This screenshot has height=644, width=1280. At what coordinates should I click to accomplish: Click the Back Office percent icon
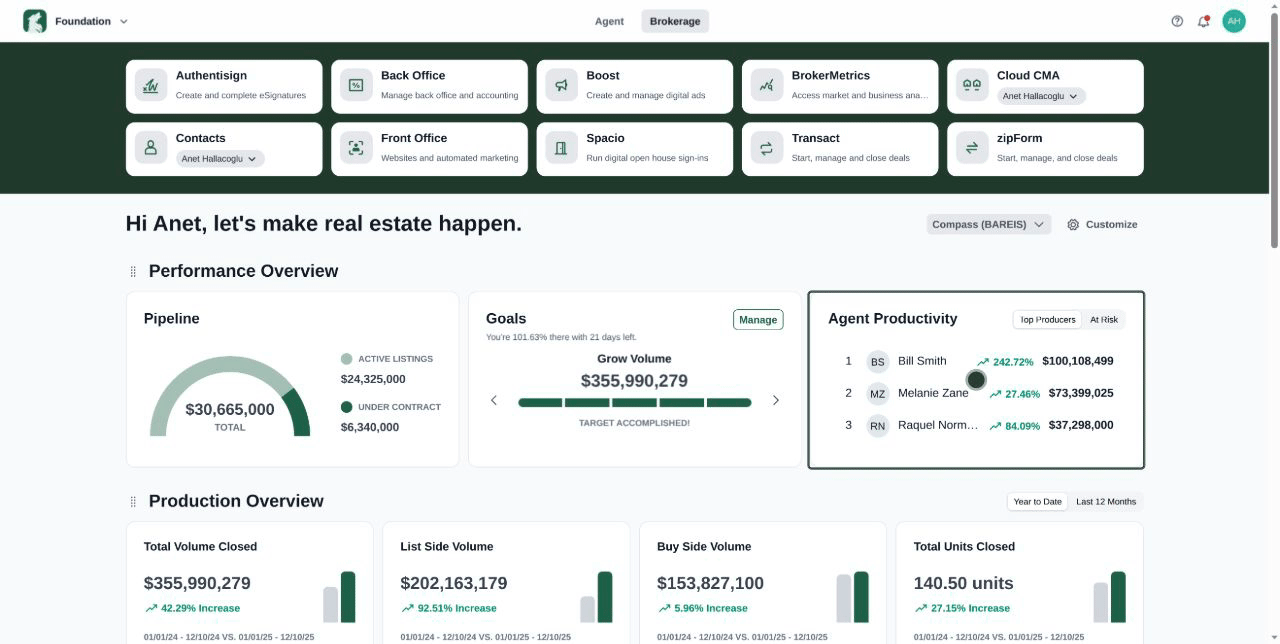click(356, 86)
